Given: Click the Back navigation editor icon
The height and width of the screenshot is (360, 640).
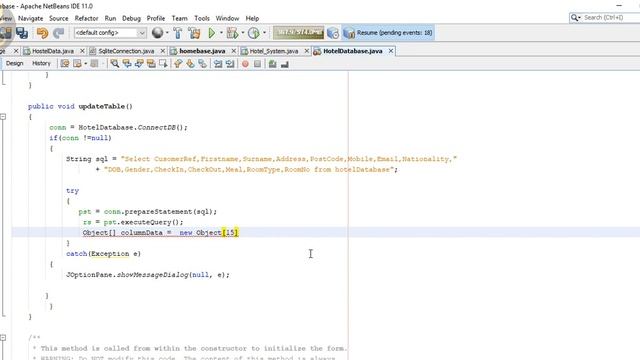Looking at the screenshot, I should (x=77, y=64).
